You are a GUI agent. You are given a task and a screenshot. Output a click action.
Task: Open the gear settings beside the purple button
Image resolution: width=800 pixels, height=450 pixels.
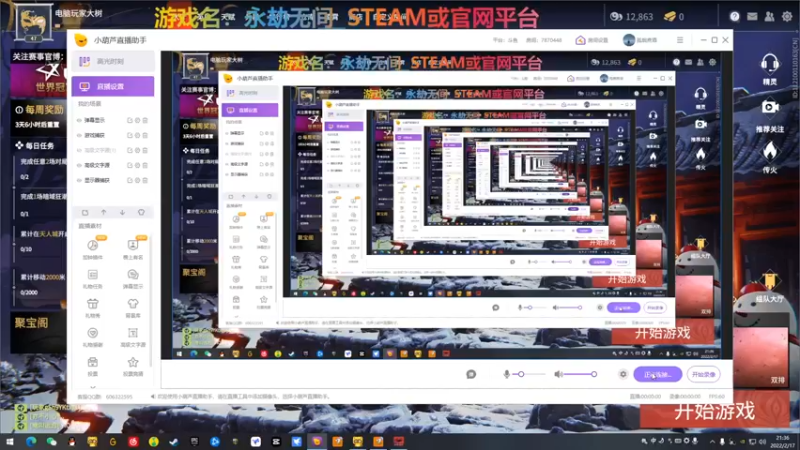pyautogui.click(x=623, y=374)
